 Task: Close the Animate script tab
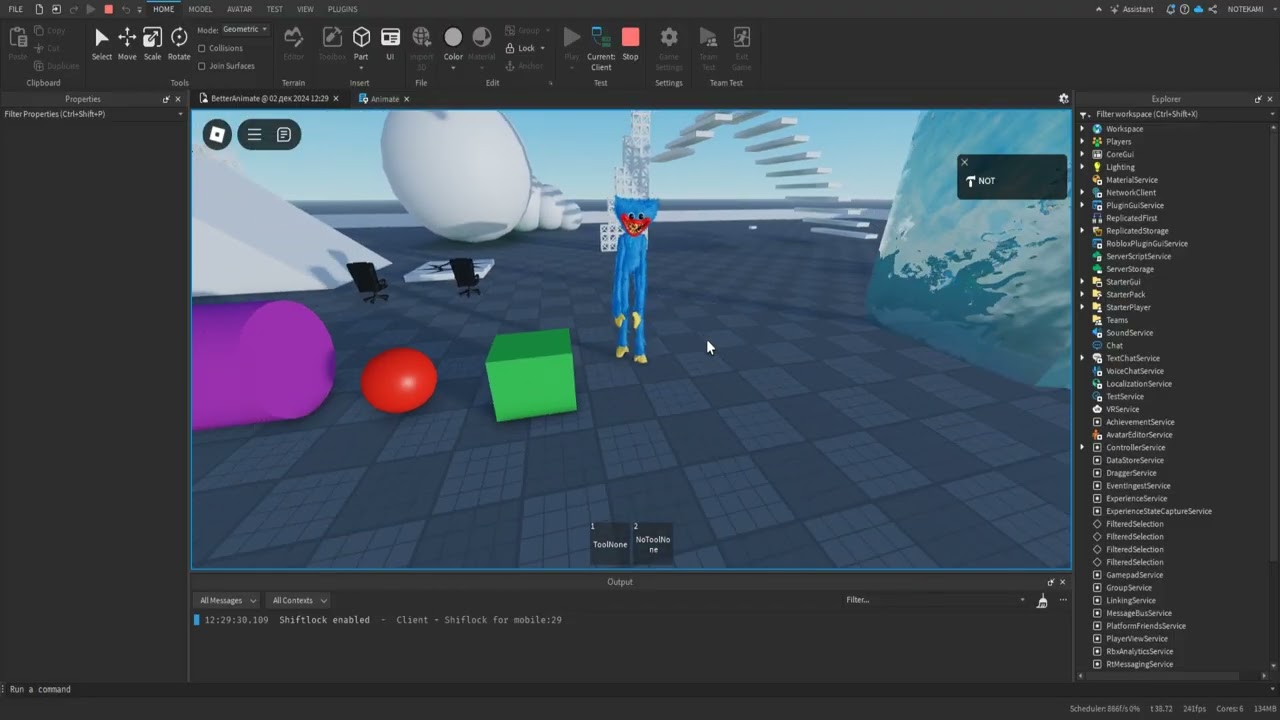[407, 99]
